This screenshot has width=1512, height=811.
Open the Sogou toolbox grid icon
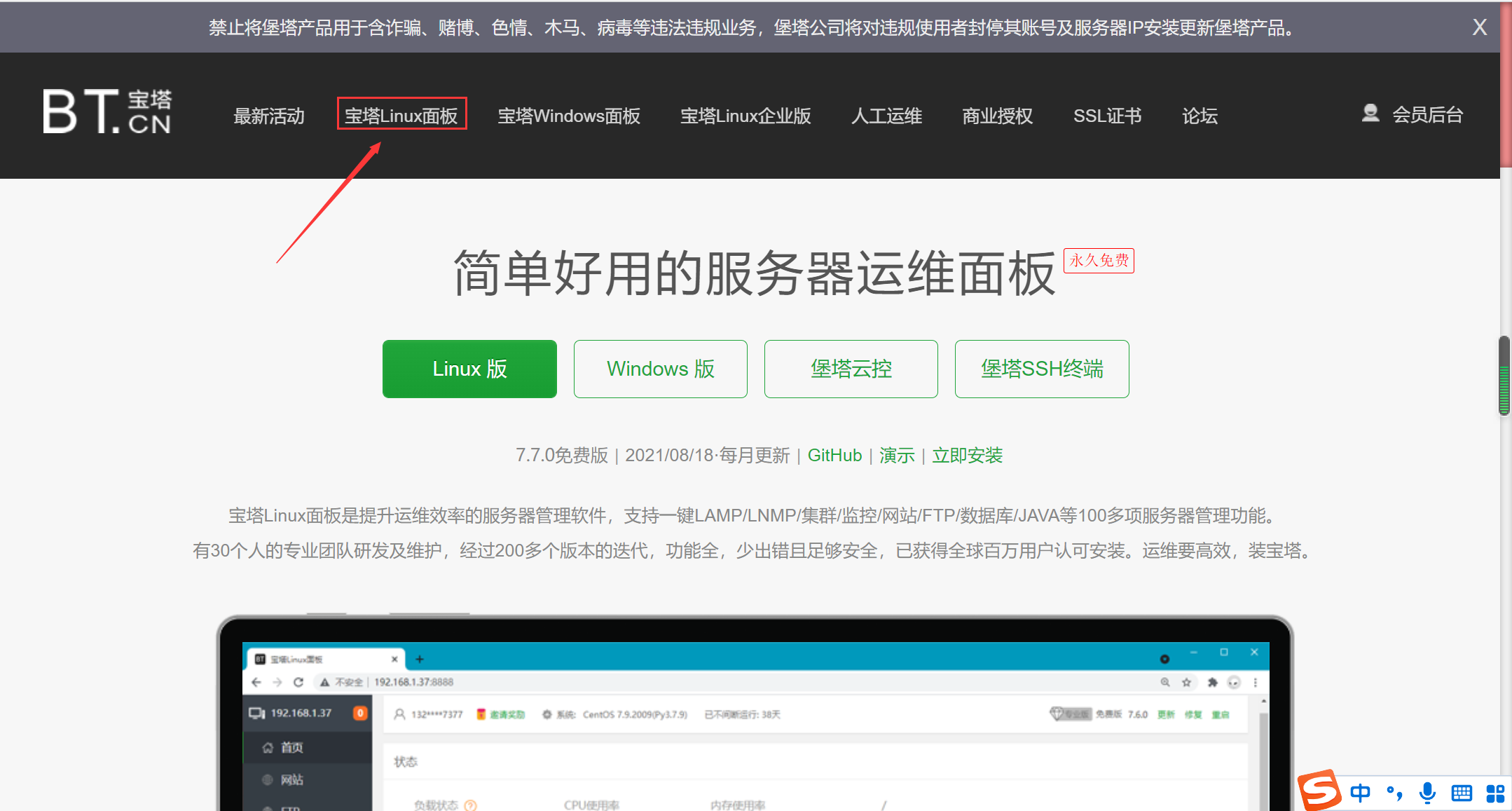(1495, 793)
